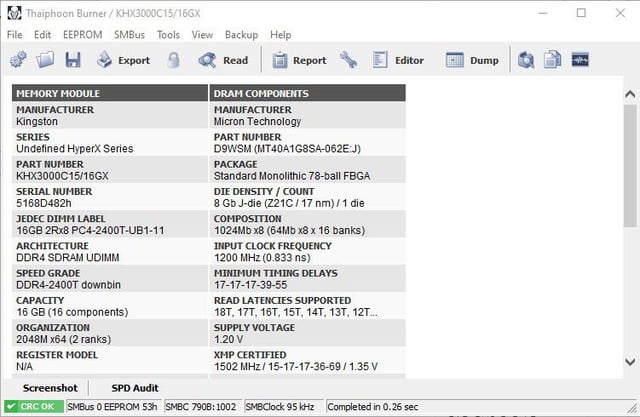Image resolution: width=640 pixels, height=417 pixels.
Task: Click the SMBus 0 EEPROM 53h status entry
Action: [112, 407]
